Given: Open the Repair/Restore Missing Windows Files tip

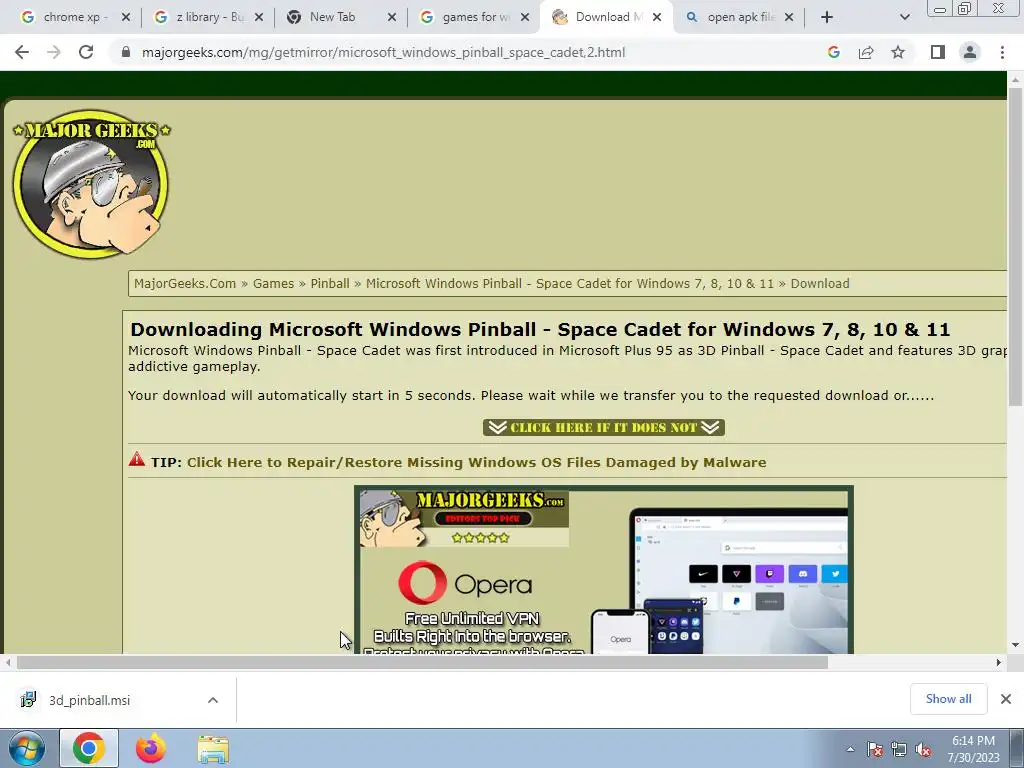Looking at the screenshot, I should point(477,462).
